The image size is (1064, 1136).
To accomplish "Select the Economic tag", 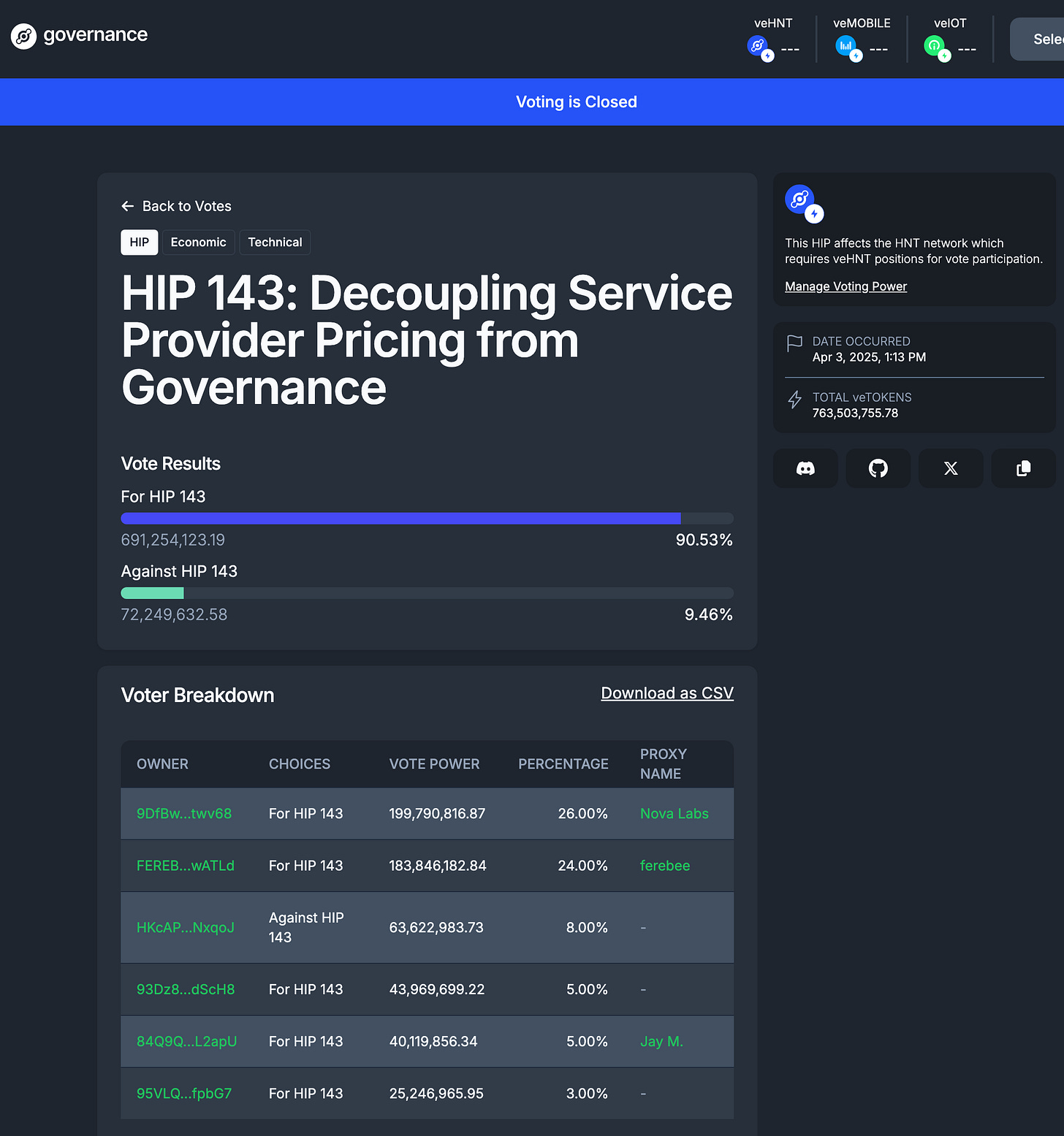I will click(x=198, y=243).
